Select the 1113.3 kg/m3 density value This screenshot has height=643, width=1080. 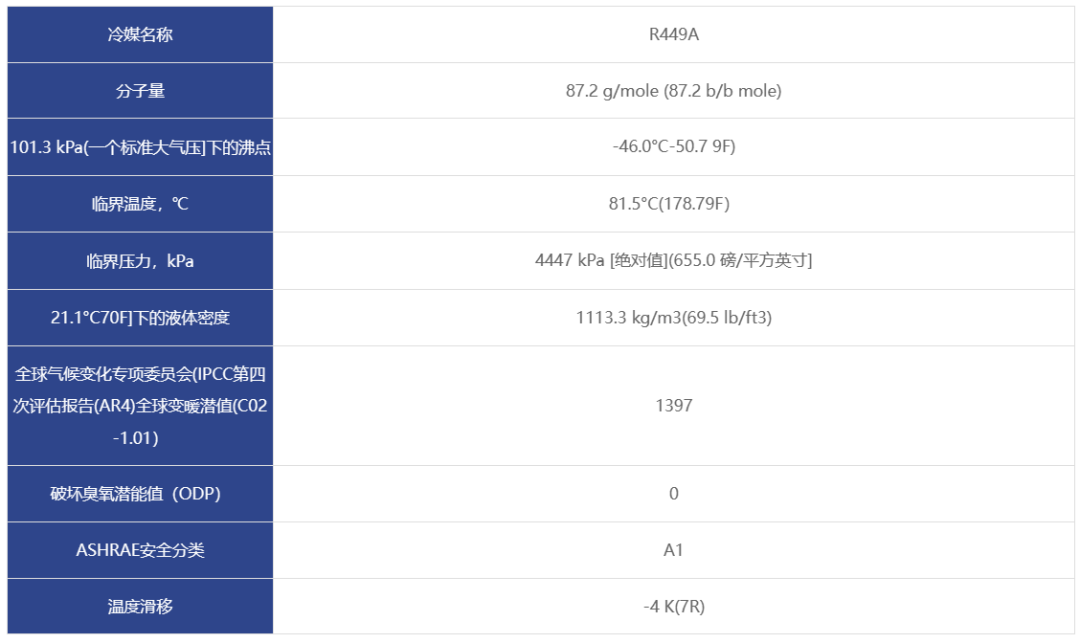[673, 318]
